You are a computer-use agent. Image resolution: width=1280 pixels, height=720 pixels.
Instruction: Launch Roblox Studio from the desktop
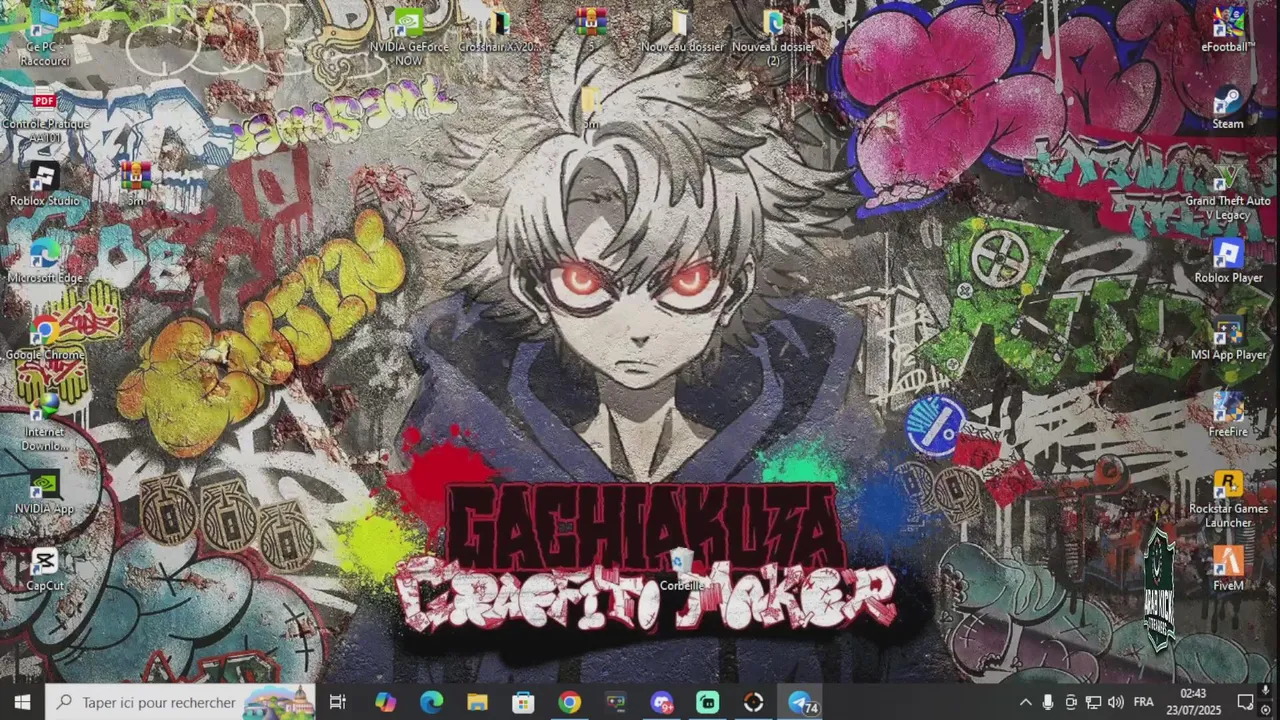tap(45, 184)
